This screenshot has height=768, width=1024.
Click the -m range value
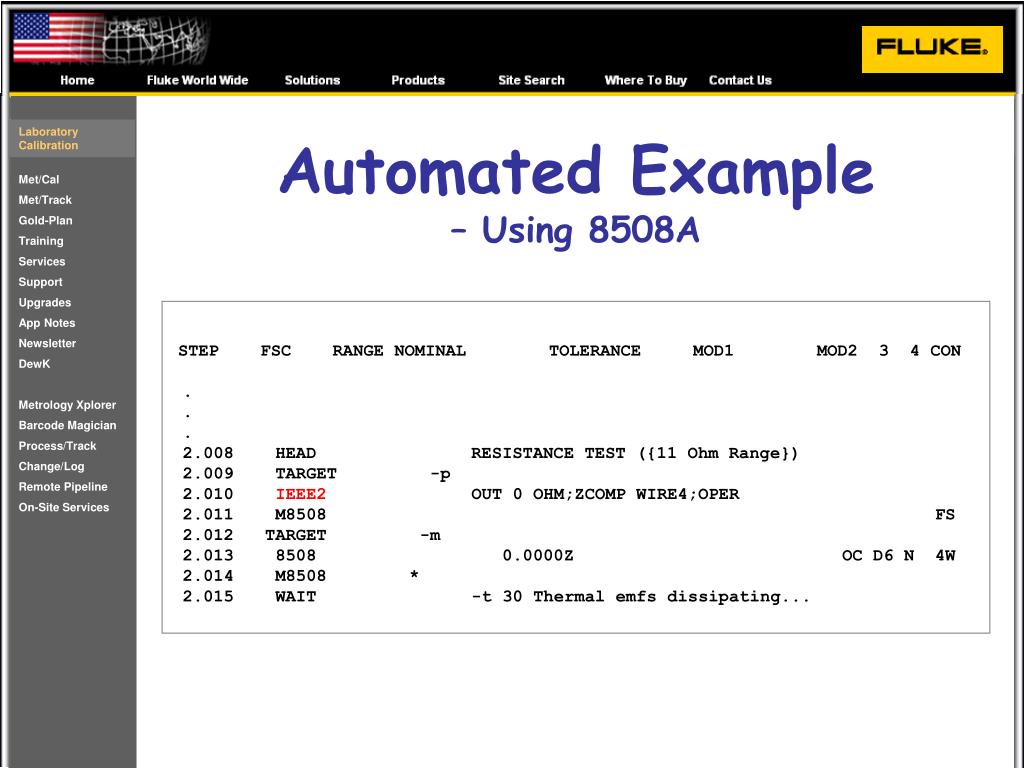point(430,536)
